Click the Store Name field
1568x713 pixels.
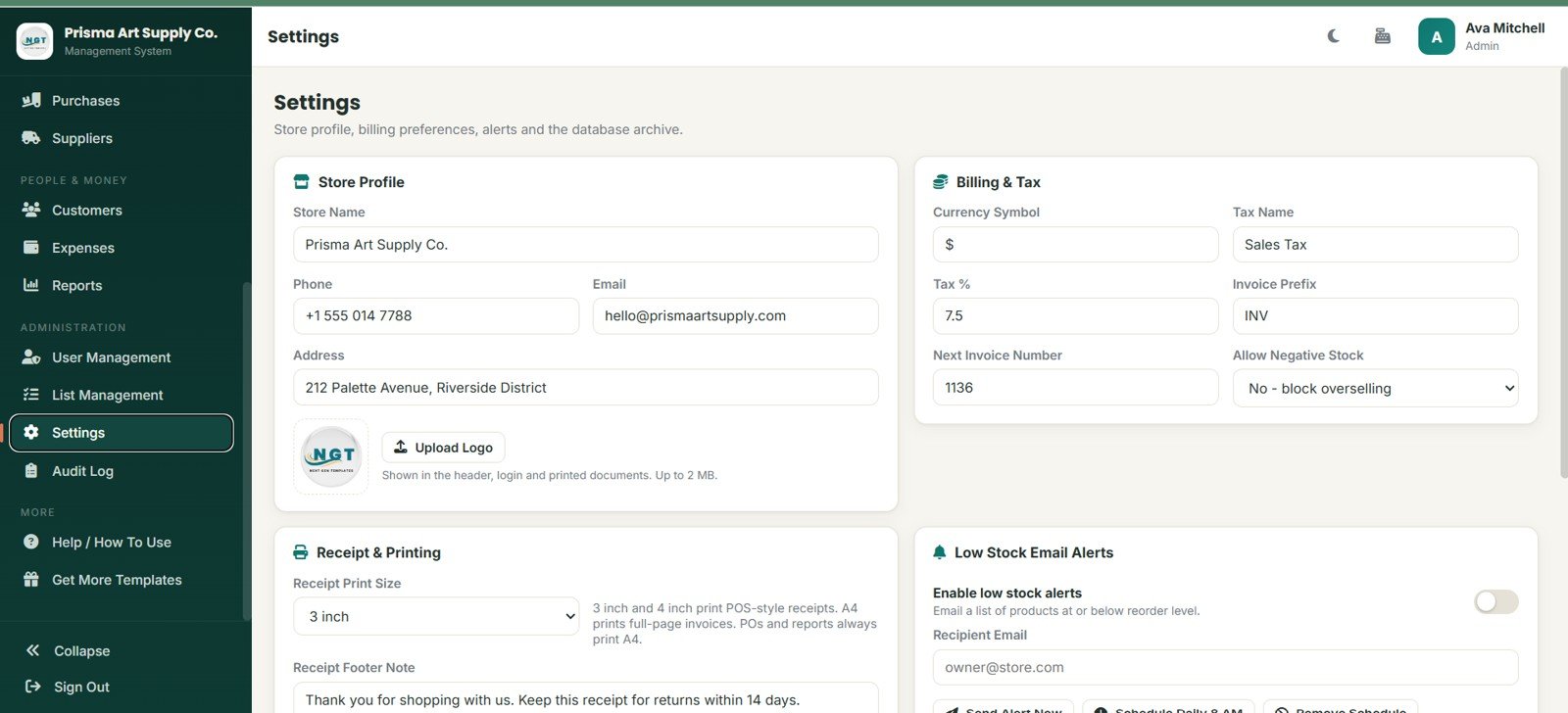[x=586, y=244]
